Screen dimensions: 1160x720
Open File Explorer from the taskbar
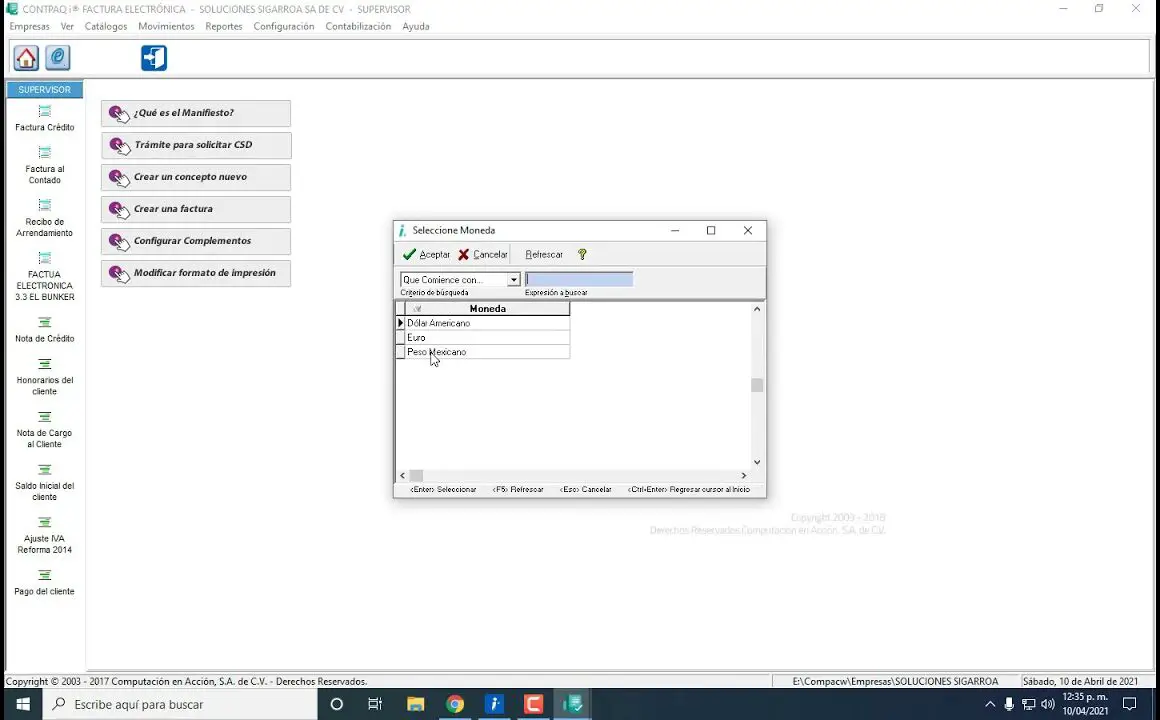pyautogui.click(x=415, y=704)
